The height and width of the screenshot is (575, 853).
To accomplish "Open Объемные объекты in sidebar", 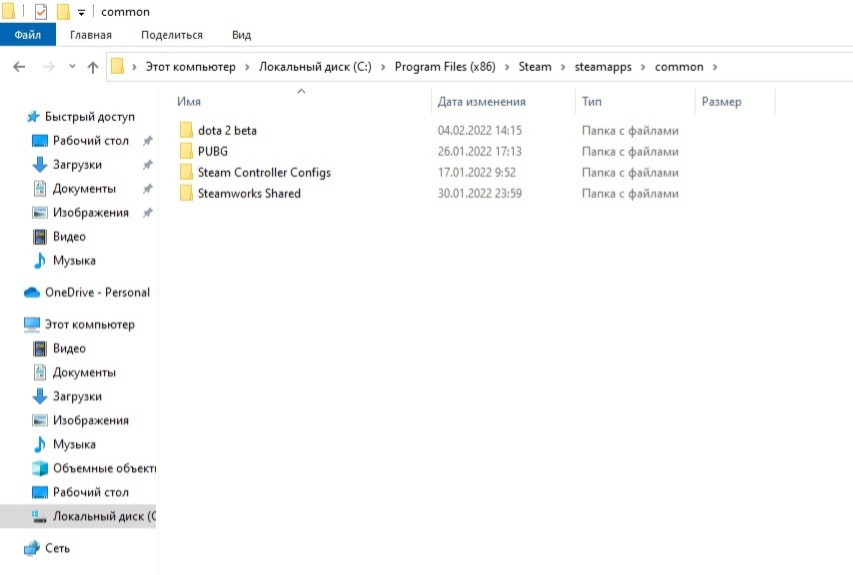I will 104,468.
